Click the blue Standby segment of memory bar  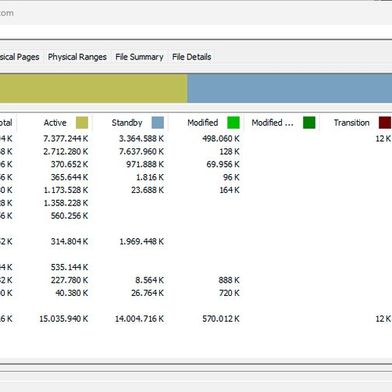click(x=290, y=88)
